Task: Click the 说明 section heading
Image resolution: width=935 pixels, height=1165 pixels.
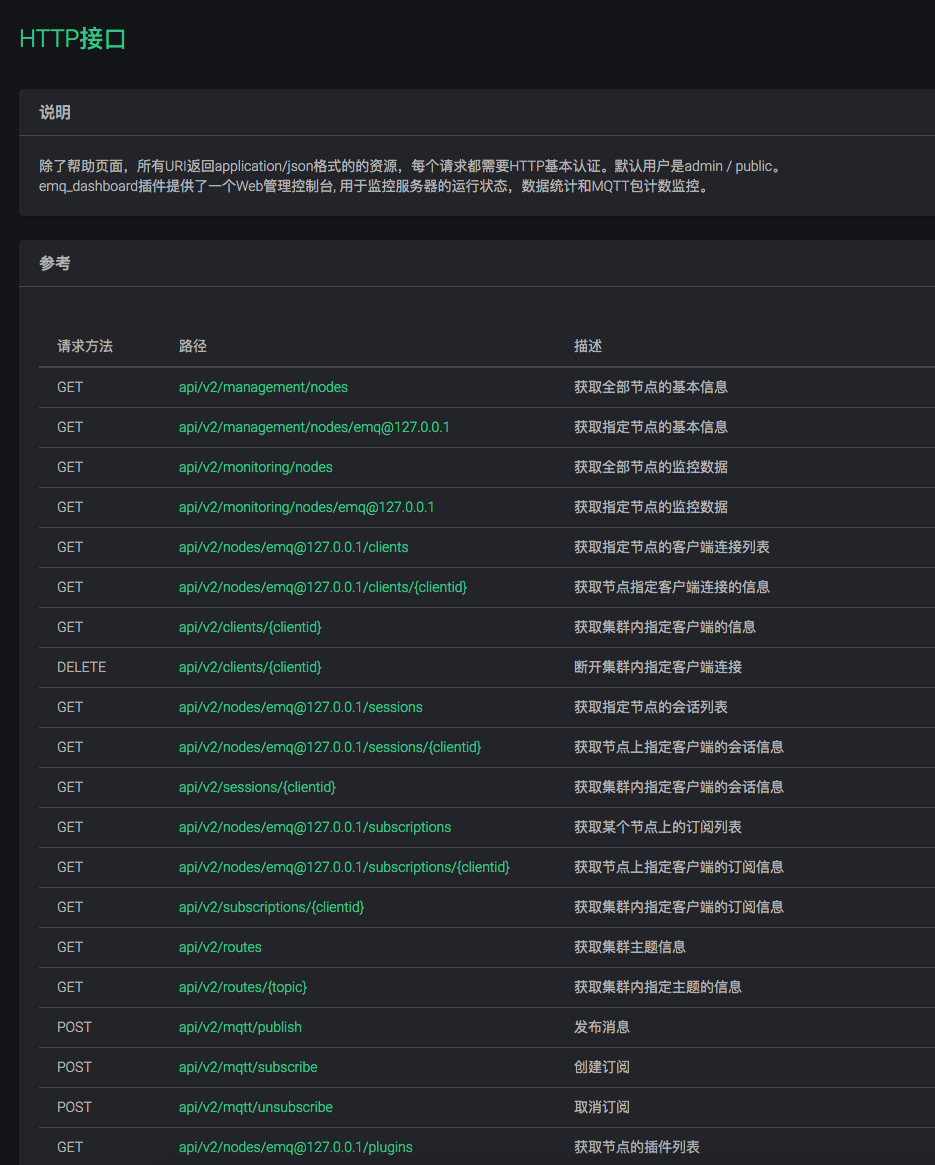Action: [x=55, y=113]
